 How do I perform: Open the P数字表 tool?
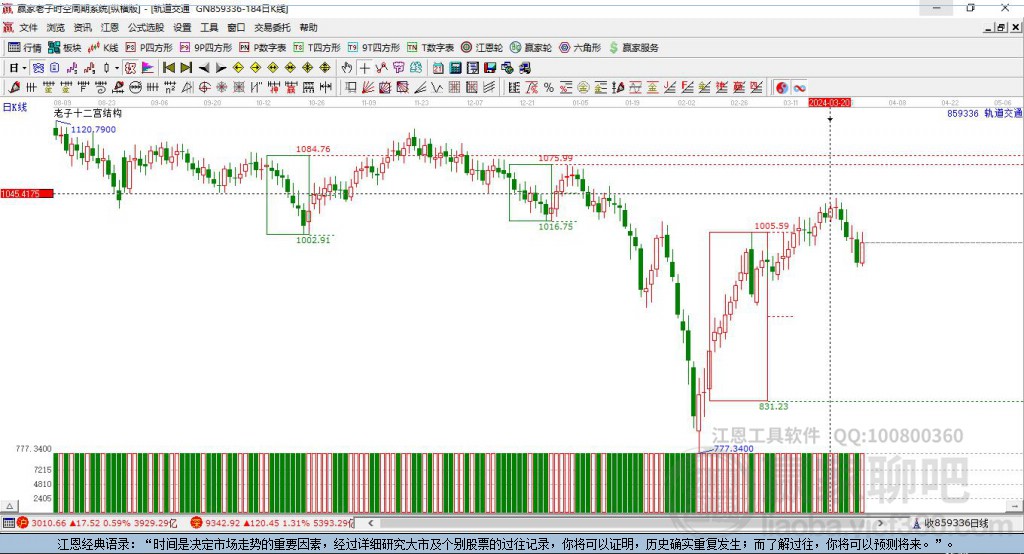[263, 48]
